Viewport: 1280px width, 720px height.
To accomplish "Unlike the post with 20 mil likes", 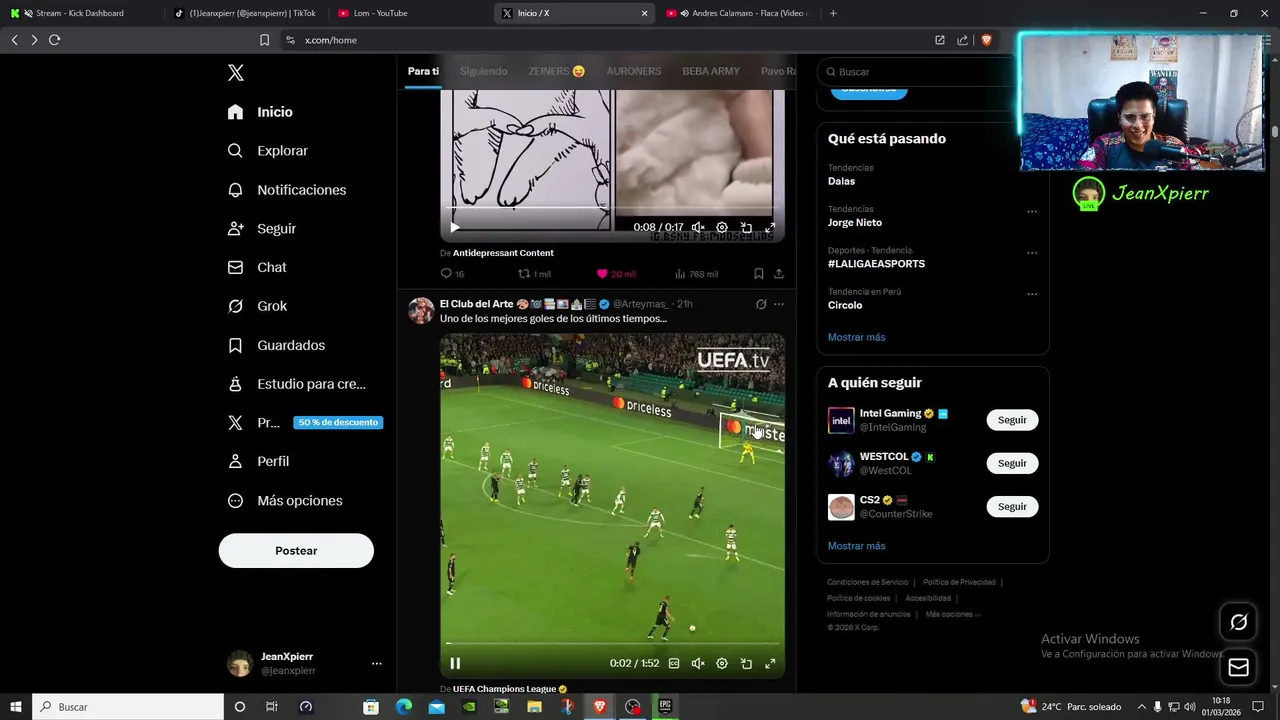I will click(x=616, y=274).
